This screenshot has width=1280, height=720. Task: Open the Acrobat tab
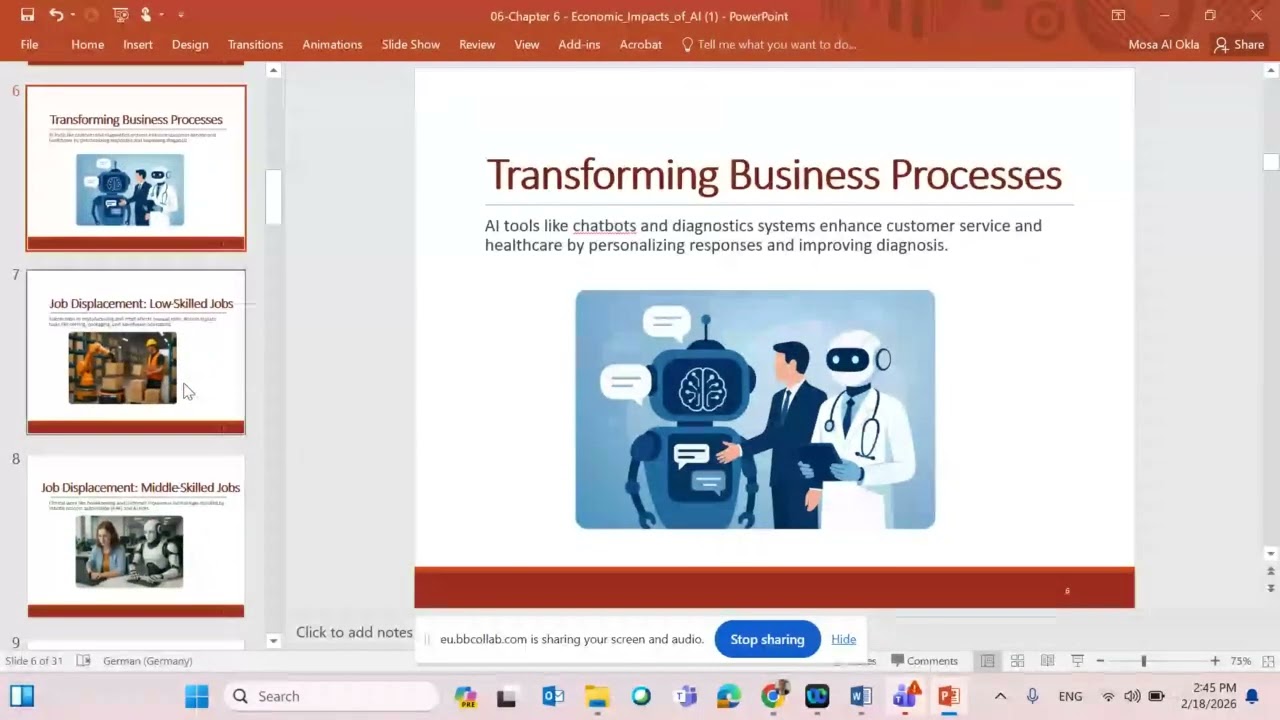click(641, 45)
